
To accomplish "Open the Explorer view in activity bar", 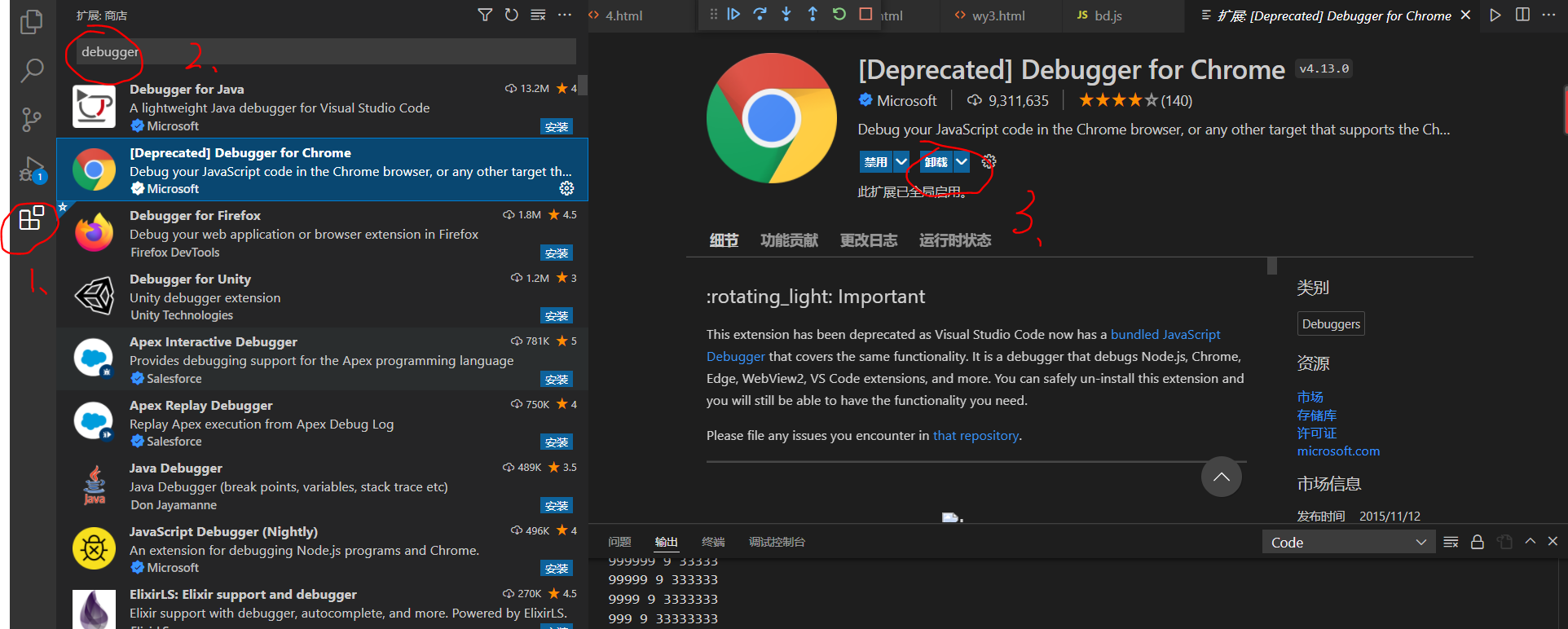I will (x=32, y=21).
